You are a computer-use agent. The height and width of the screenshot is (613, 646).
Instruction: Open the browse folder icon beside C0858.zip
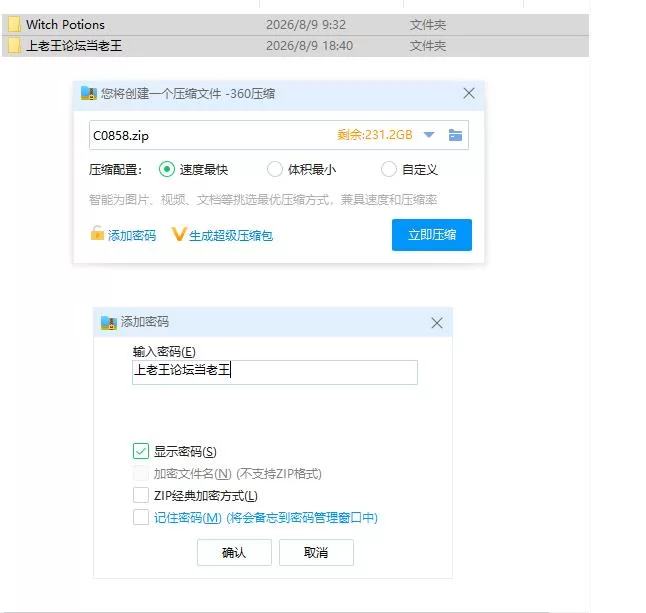[455, 135]
